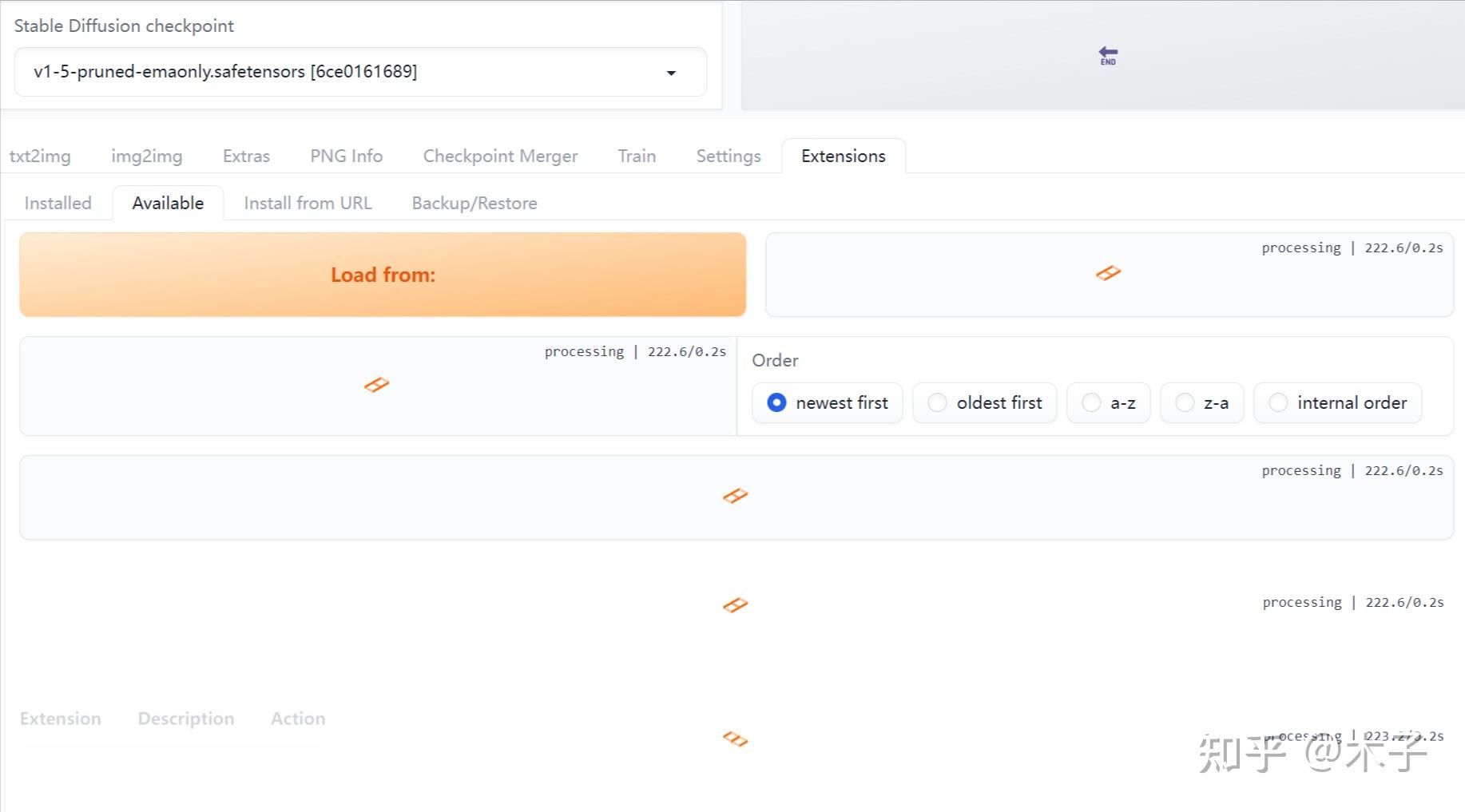Open the Stable Diffusion checkpoint dropdown arrow

[x=671, y=73]
